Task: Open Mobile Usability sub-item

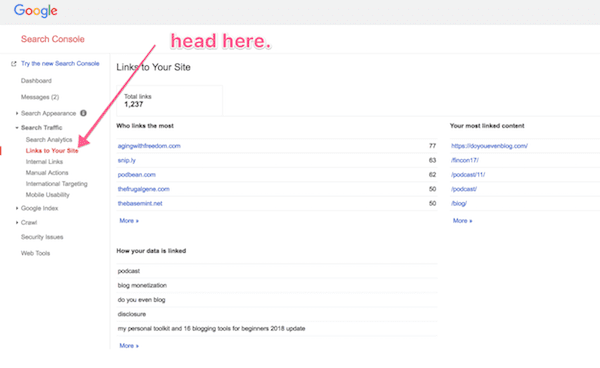Action: point(47,195)
